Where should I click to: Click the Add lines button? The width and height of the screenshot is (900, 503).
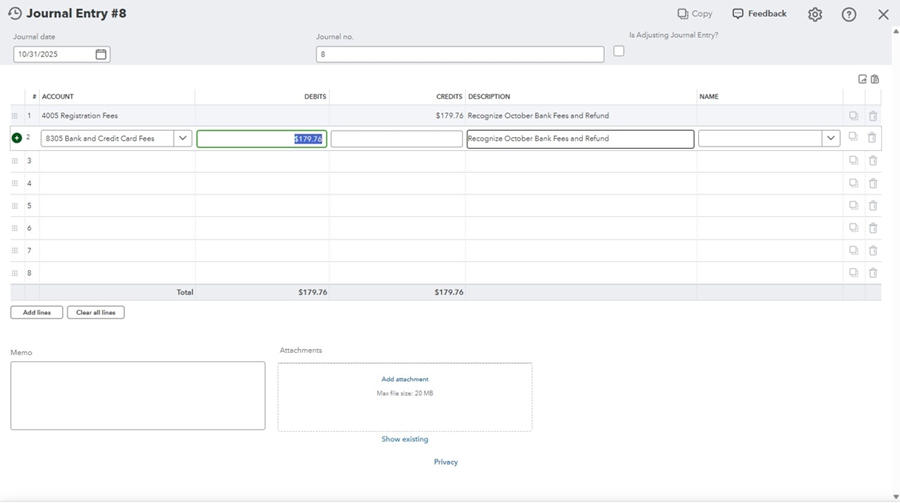(x=37, y=313)
